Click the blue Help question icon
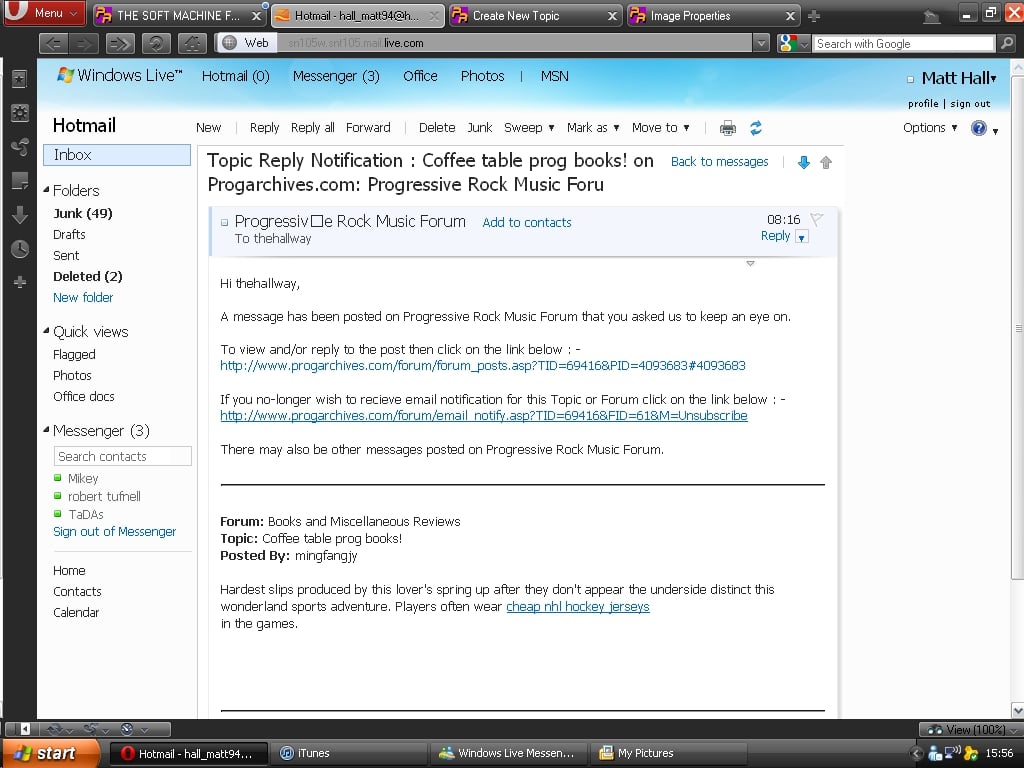Viewport: 1024px width, 768px height. (x=978, y=128)
